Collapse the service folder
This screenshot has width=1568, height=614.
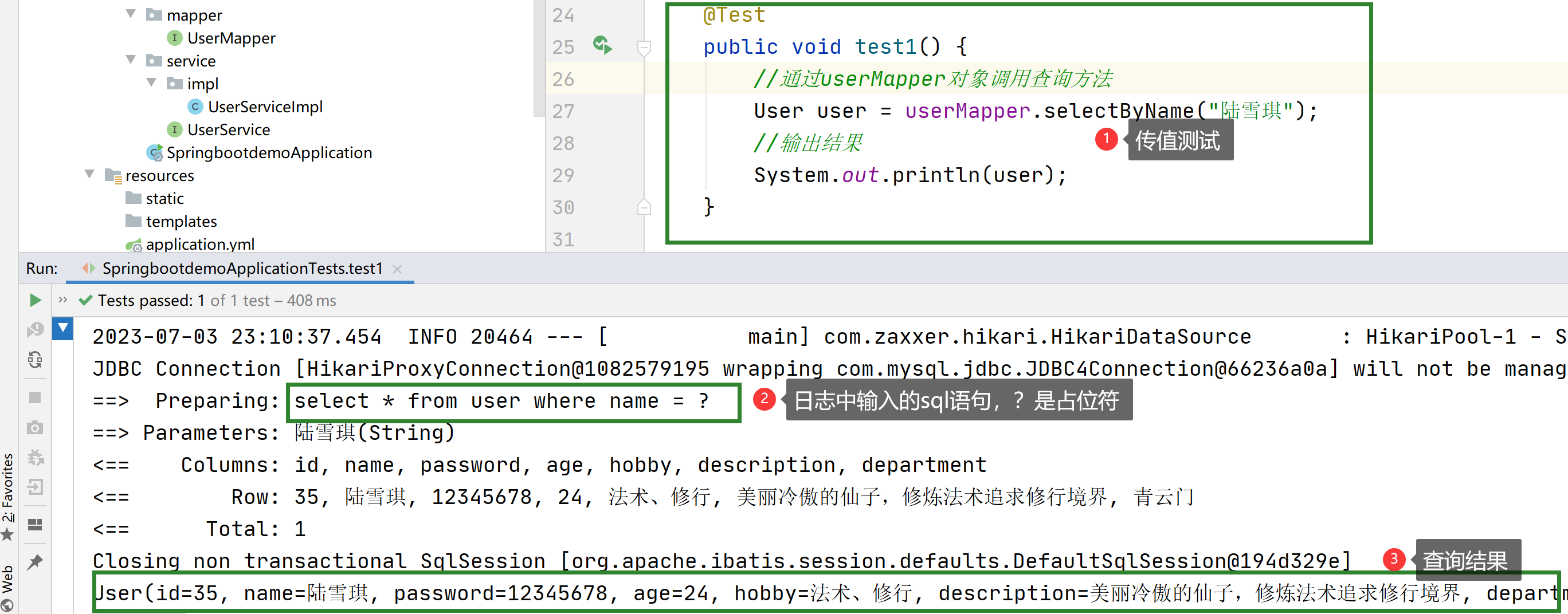pos(131,60)
